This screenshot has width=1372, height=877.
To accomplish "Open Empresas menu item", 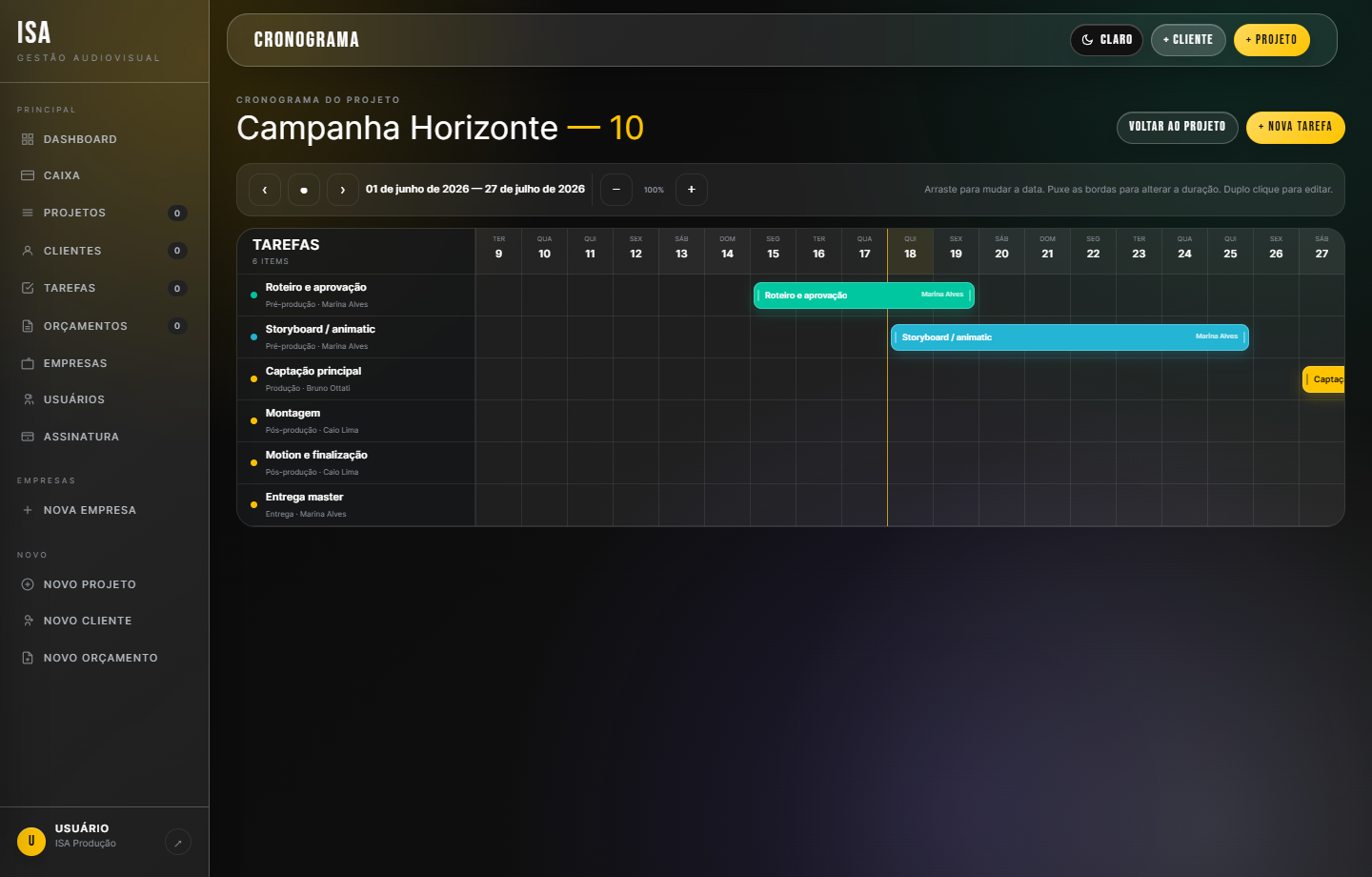I will click(x=104, y=363).
